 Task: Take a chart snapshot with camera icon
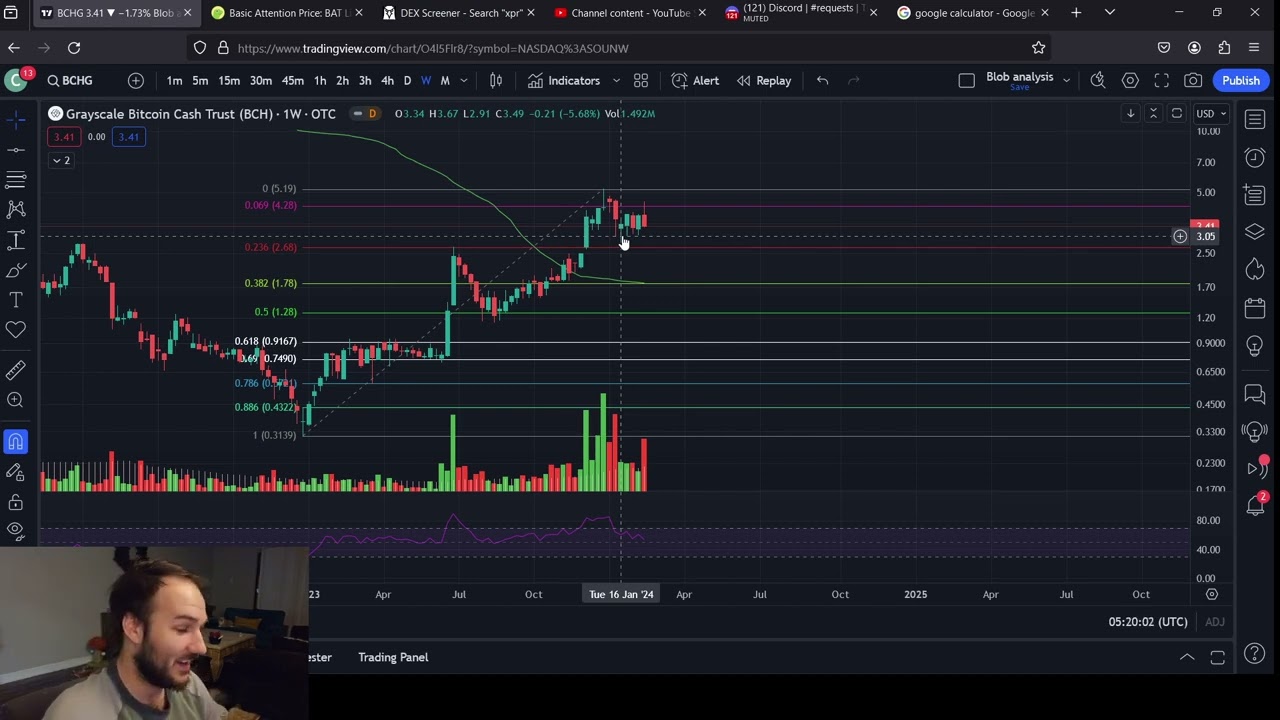(x=1193, y=81)
